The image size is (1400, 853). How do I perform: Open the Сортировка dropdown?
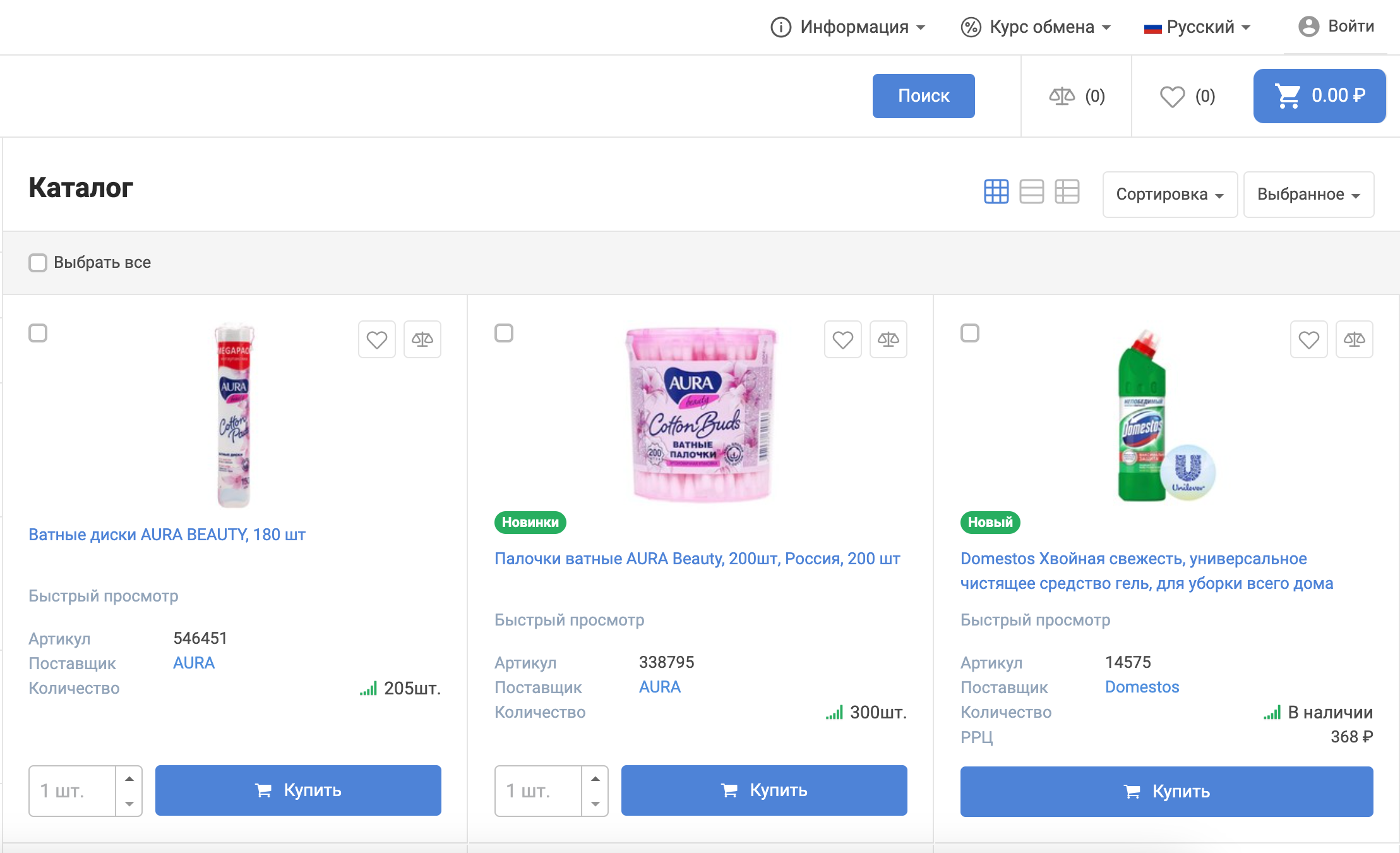1170,195
